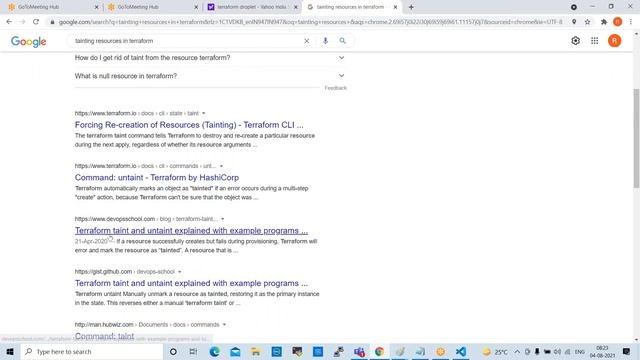Open the Chrome extensions puzzle icon
The image size is (640, 360).
[604, 22]
